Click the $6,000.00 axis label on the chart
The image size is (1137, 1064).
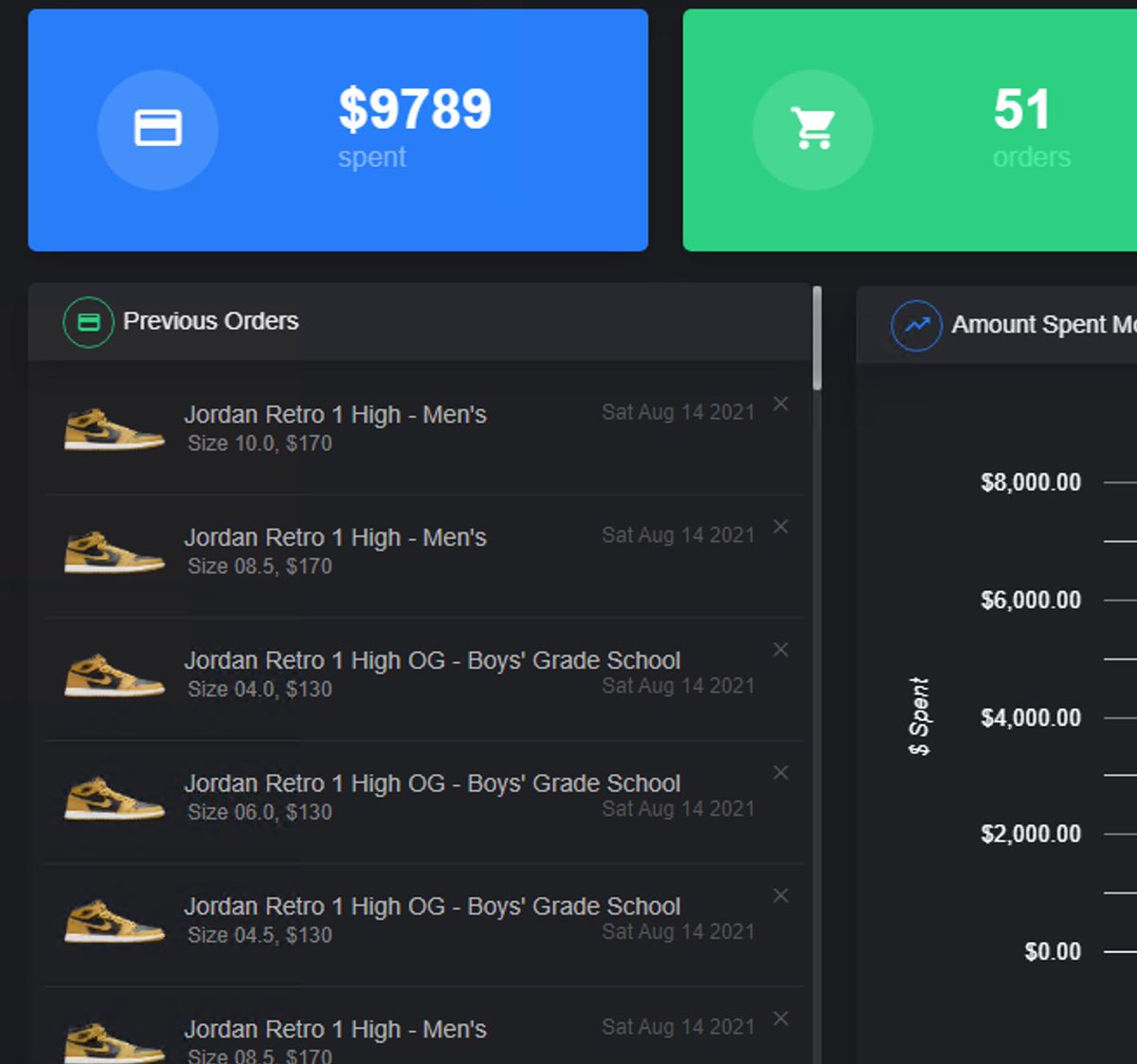[x=1031, y=601]
